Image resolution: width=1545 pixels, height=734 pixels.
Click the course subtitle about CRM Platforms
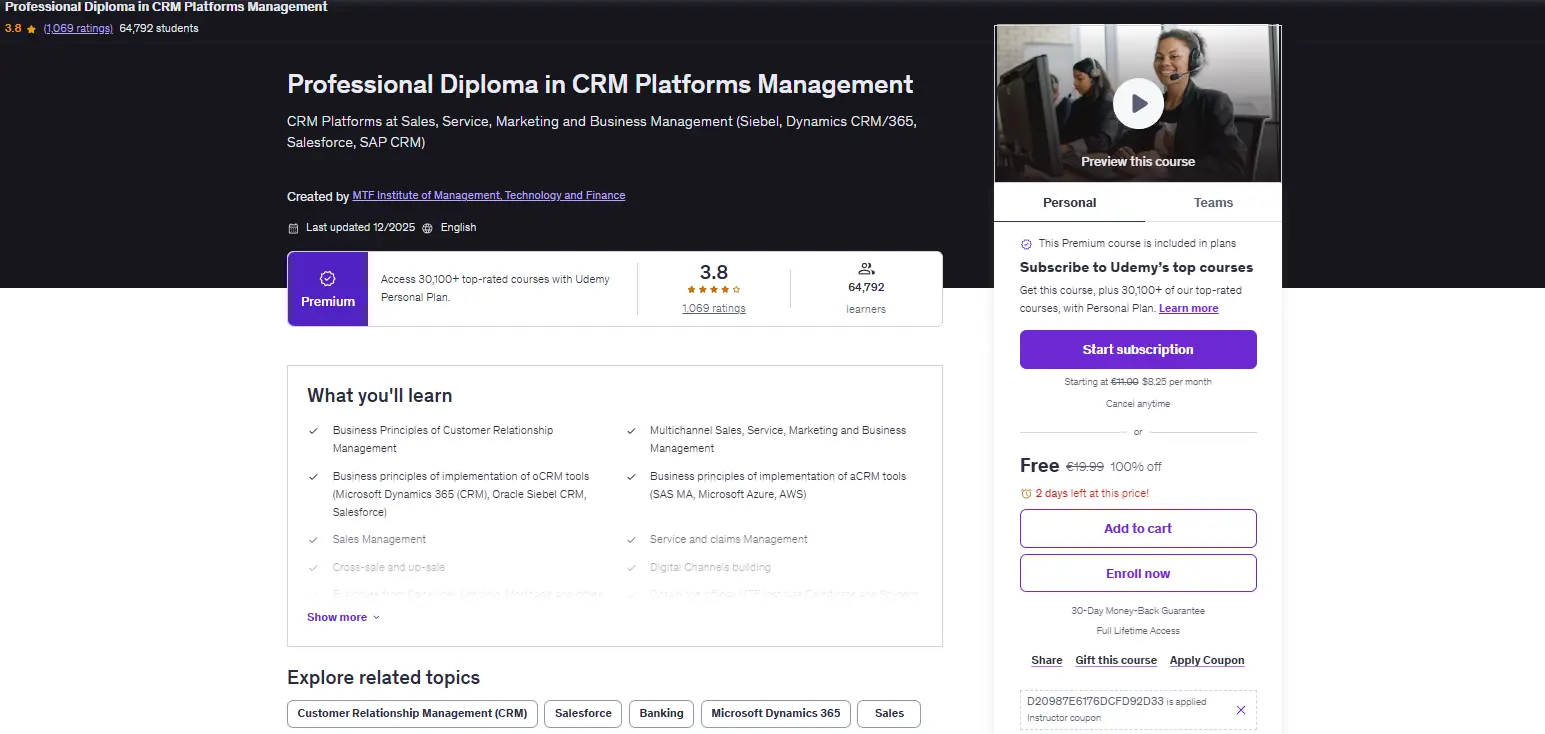coord(602,132)
